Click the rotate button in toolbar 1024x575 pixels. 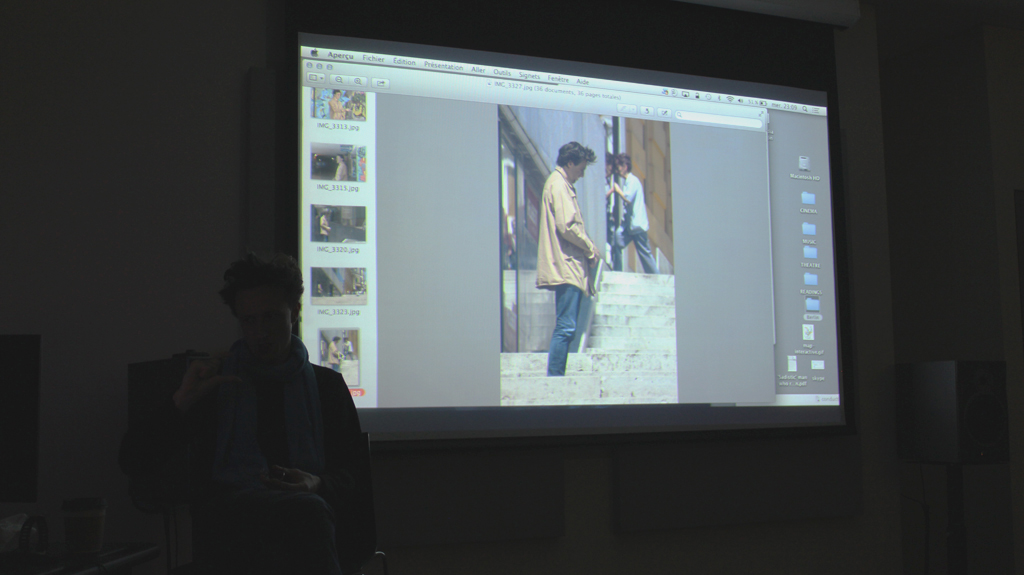click(x=648, y=110)
